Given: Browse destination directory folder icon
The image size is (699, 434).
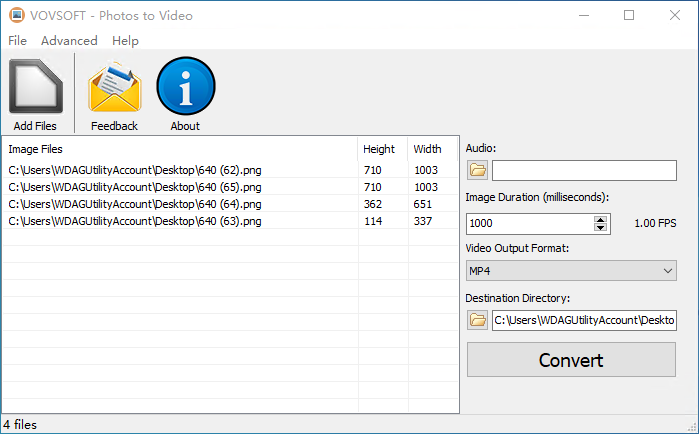Looking at the screenshot, I should [477, 320].
